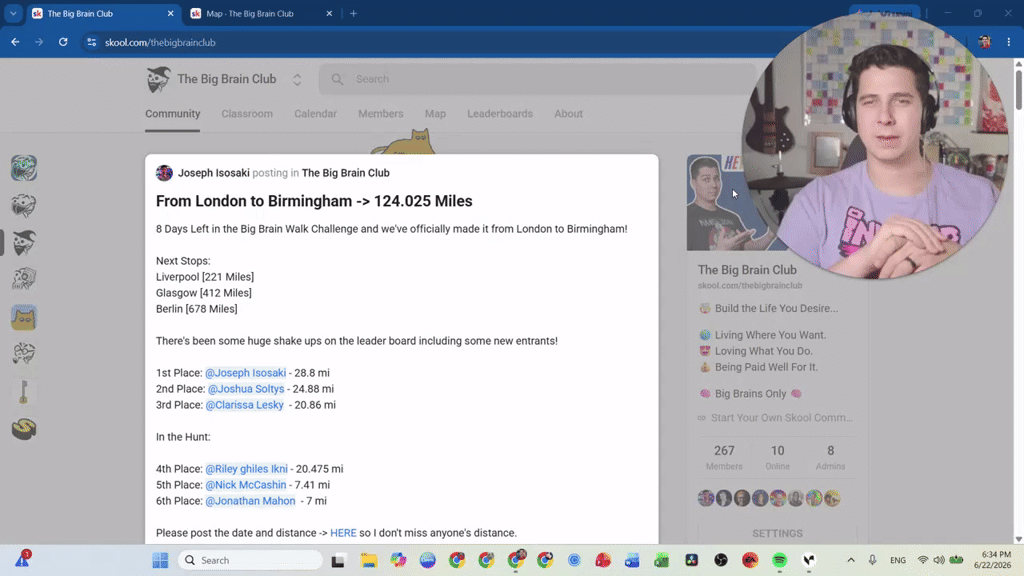Click the Windows taskbar Search box
Image resolution: width=1024 pixels, height=576 pixels.
250,560
